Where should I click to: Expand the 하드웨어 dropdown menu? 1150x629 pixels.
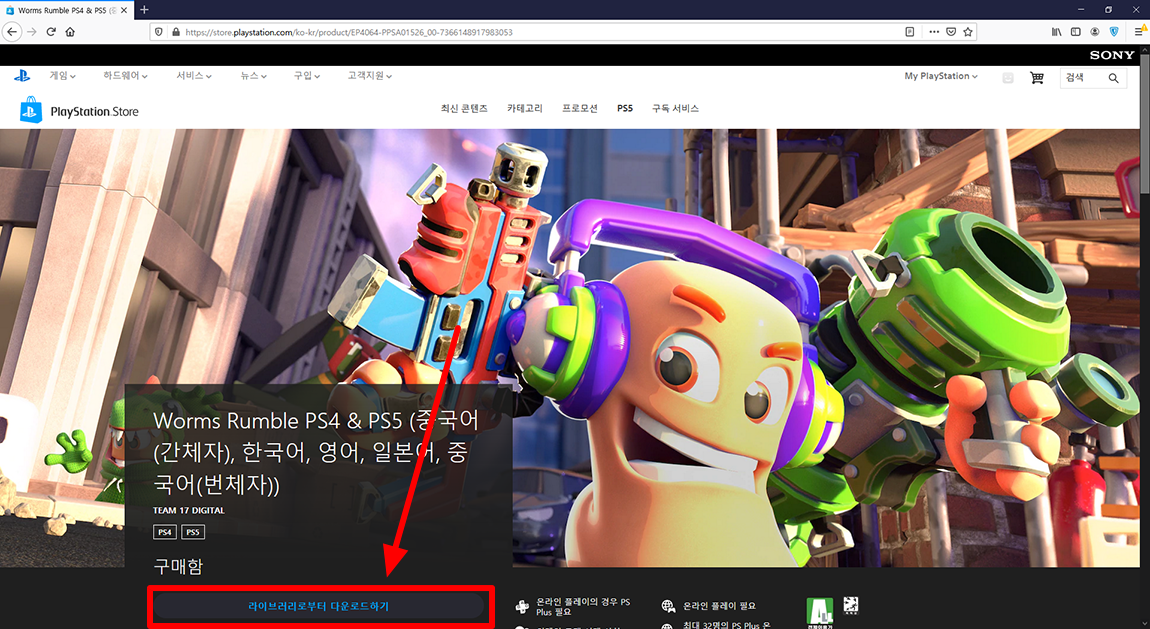[125, 76]
